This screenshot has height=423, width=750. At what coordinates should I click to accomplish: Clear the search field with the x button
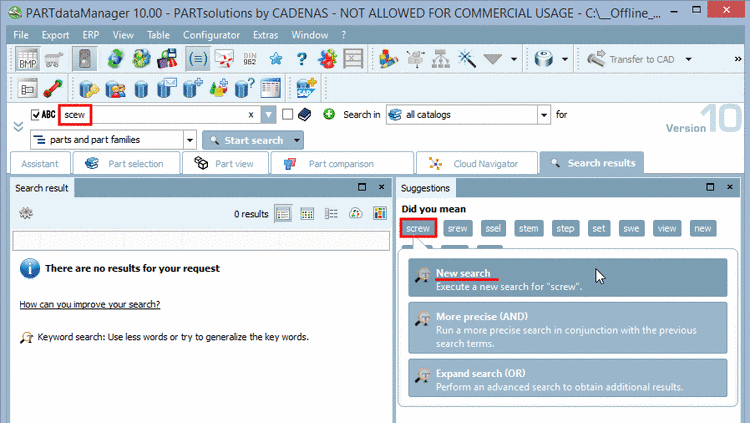click(x=251, y=115)
